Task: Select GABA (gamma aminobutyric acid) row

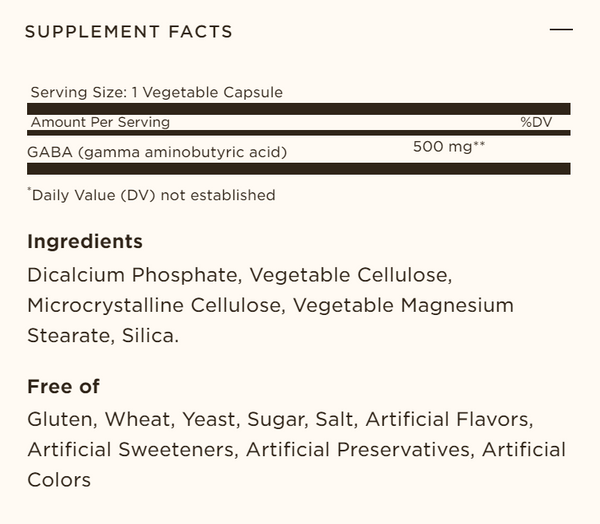Action: point(298,149)
